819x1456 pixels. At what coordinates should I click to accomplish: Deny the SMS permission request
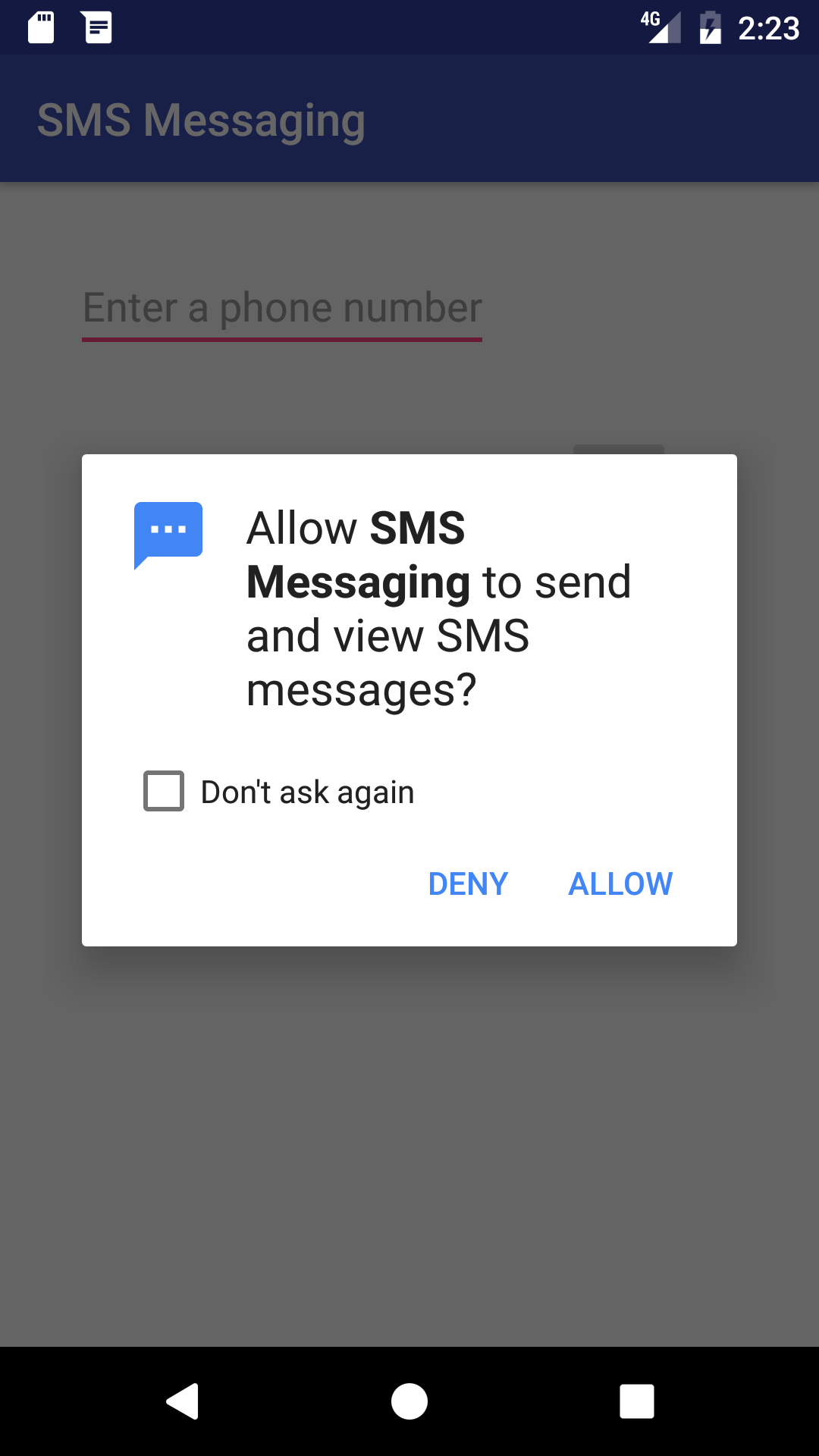(x=468, y=883)
